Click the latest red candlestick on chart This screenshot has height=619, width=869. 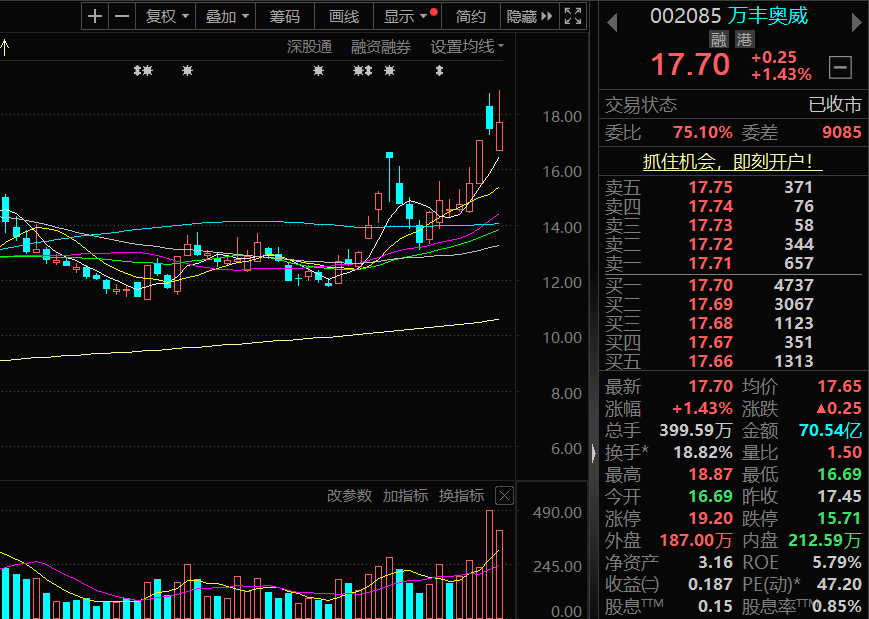pyautogui.click(x=499, y=136)
